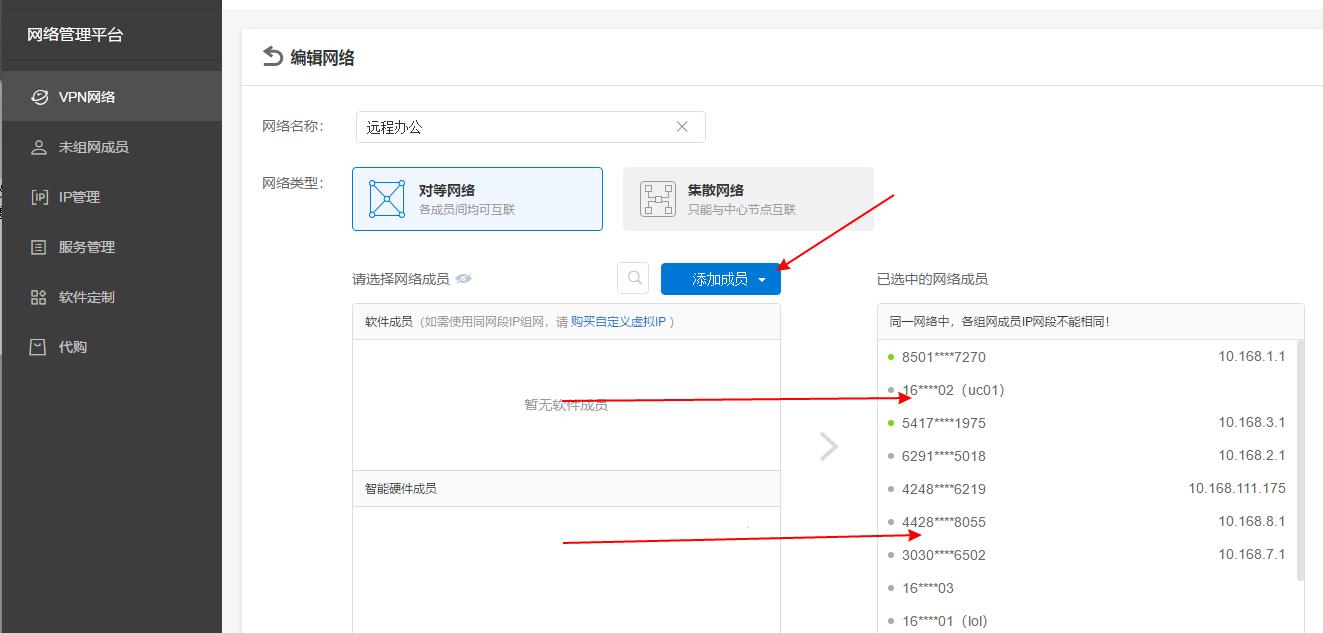The width and height of the screenshot is (1323, 633).
Task: Click the 服务管理 document icon
Action: [39, 246]
